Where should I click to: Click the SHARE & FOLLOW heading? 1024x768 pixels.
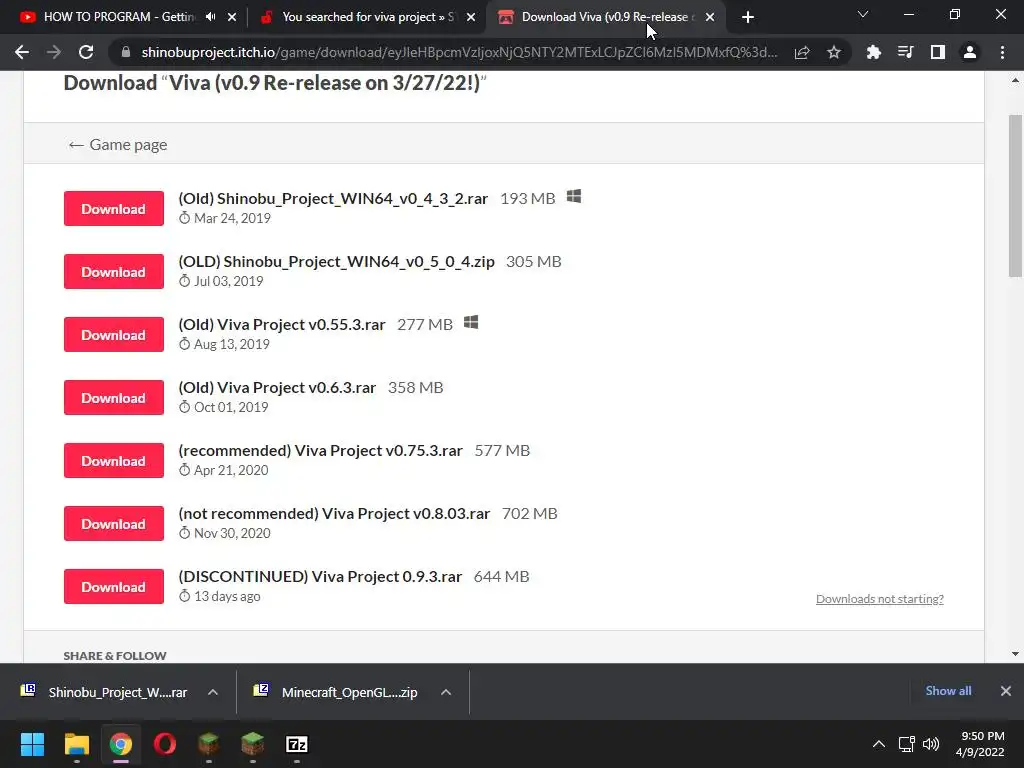coord(115,655)
